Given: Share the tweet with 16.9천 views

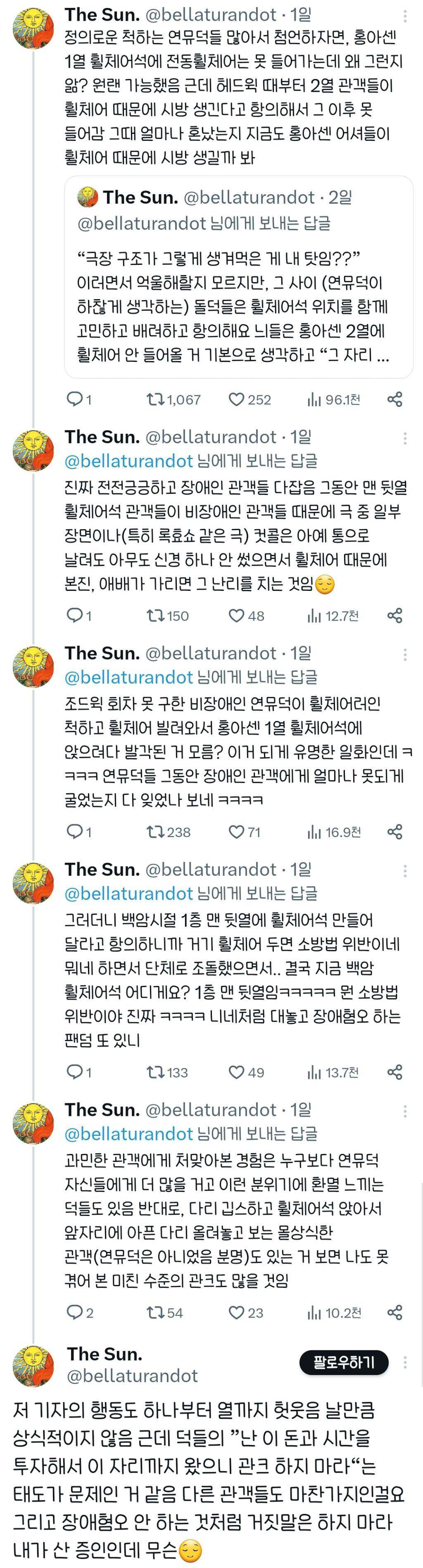Looking at the screenshot, I should tap(395, 831).
